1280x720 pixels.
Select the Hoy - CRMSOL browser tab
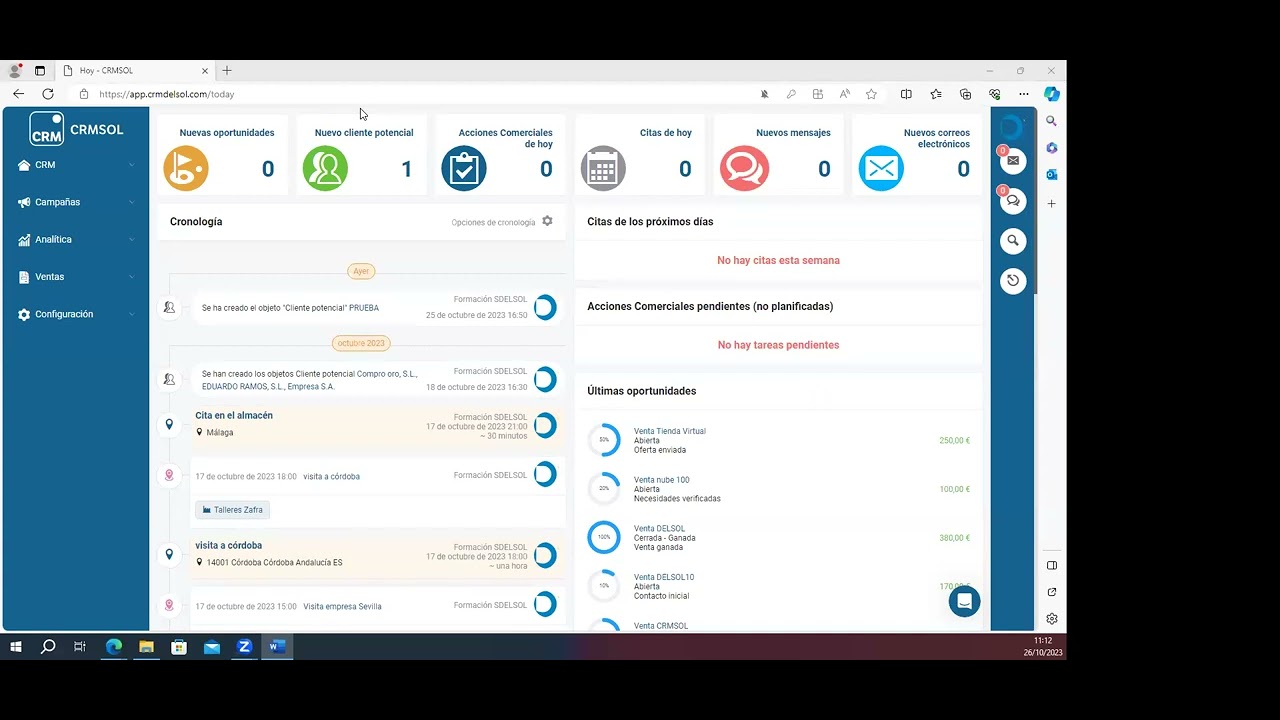tap(134, 71)
